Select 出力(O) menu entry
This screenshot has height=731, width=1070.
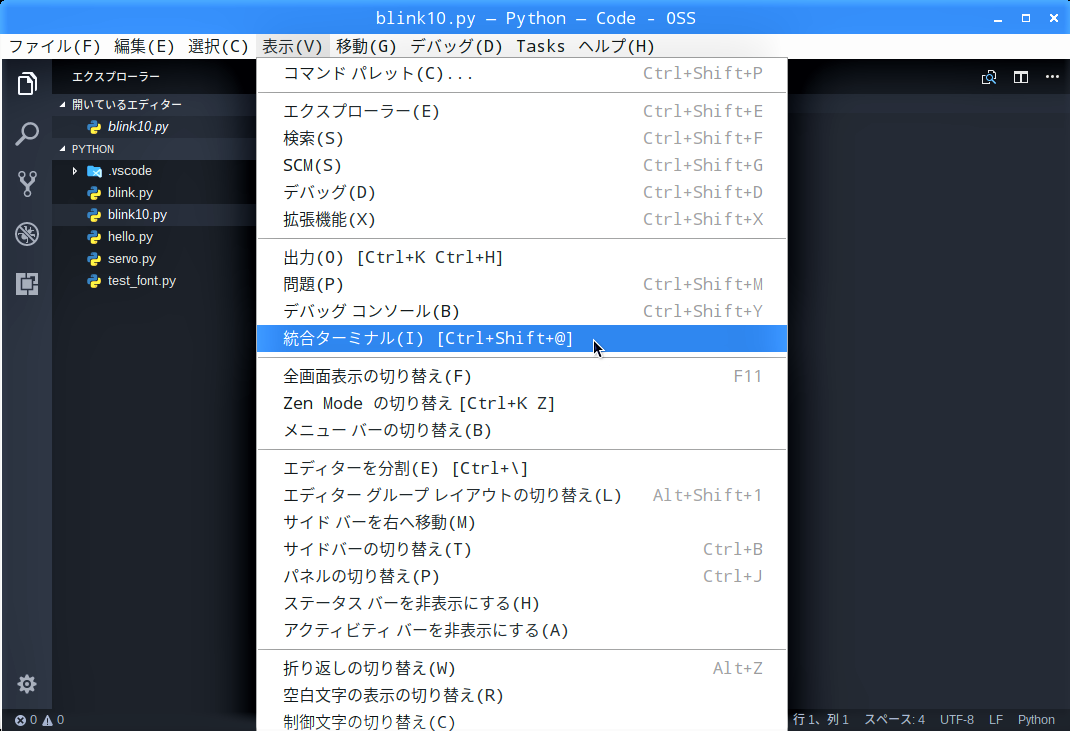[x=522, y=257]
